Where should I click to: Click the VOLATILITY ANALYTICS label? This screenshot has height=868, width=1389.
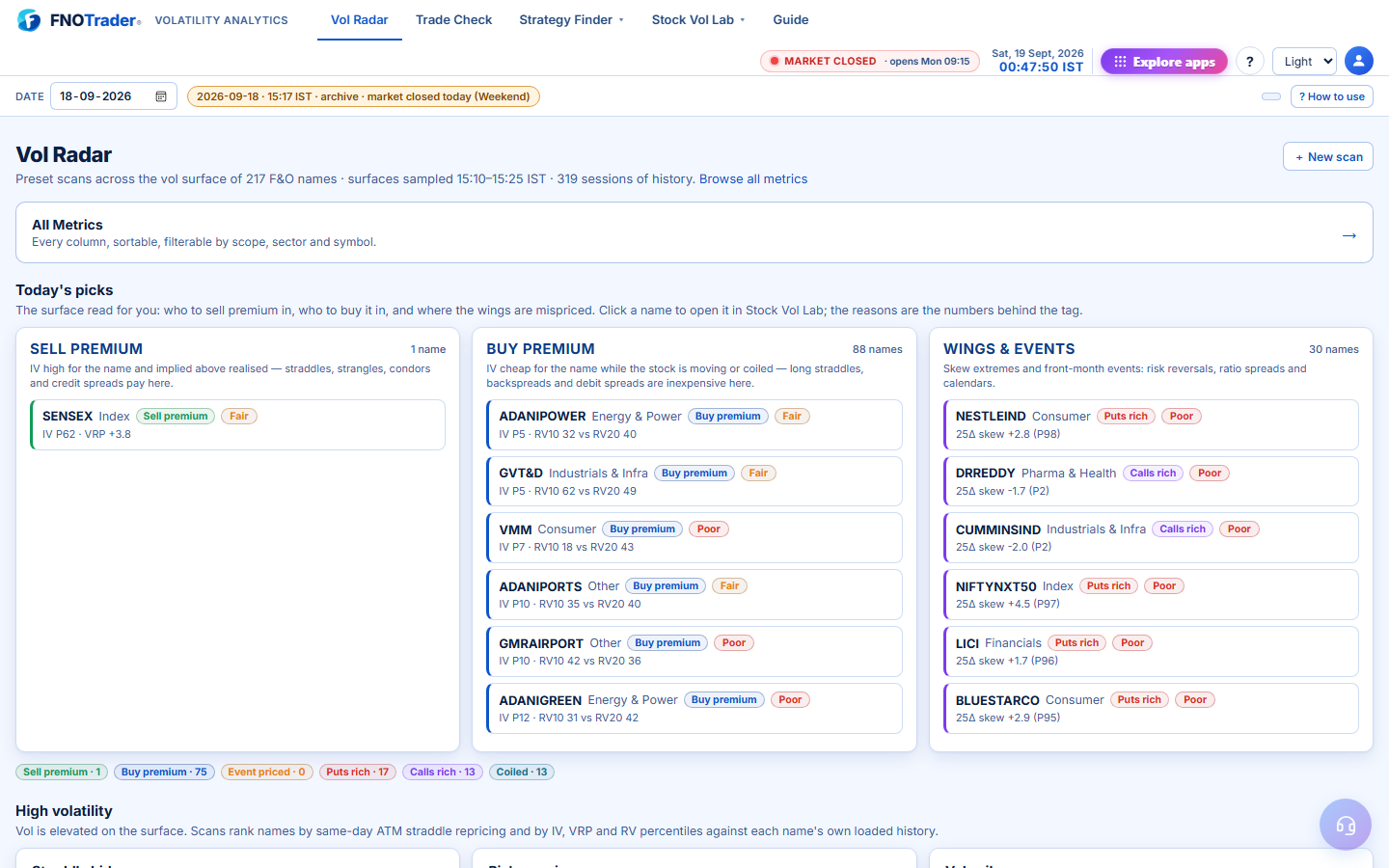pyautogui.click(x=221, y=20)
